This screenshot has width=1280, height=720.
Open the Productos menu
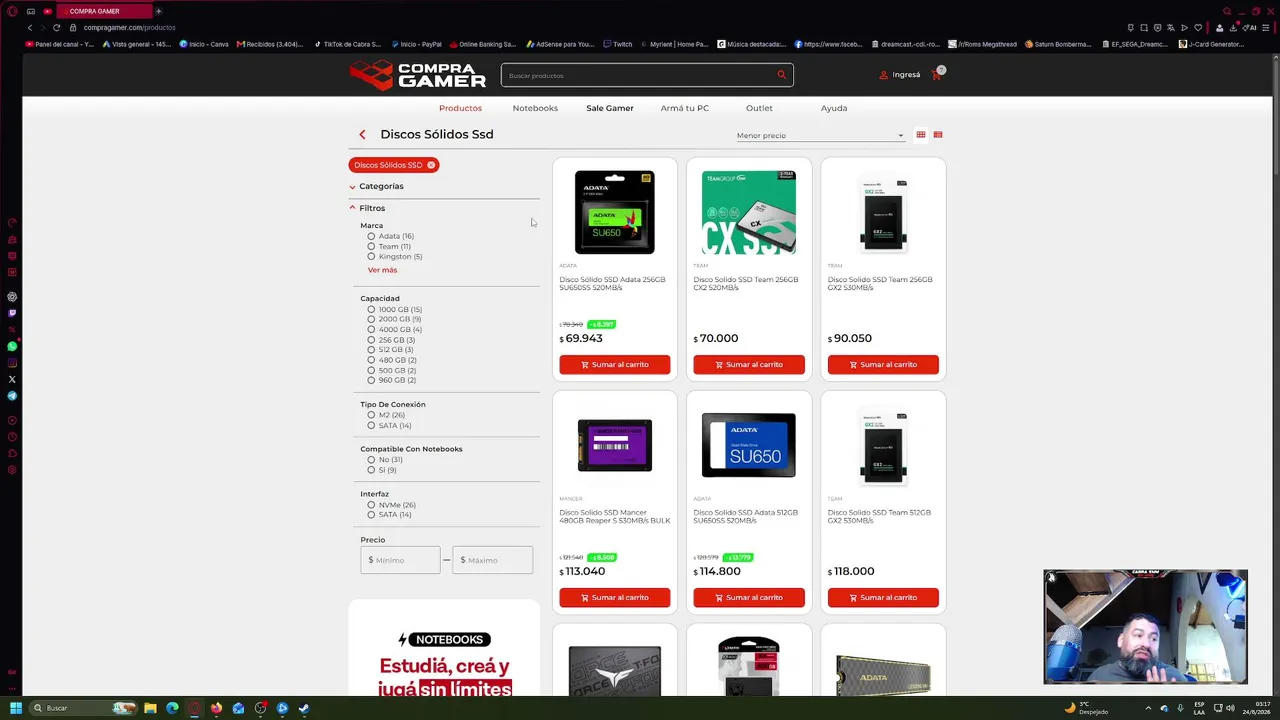pos(460,108)
